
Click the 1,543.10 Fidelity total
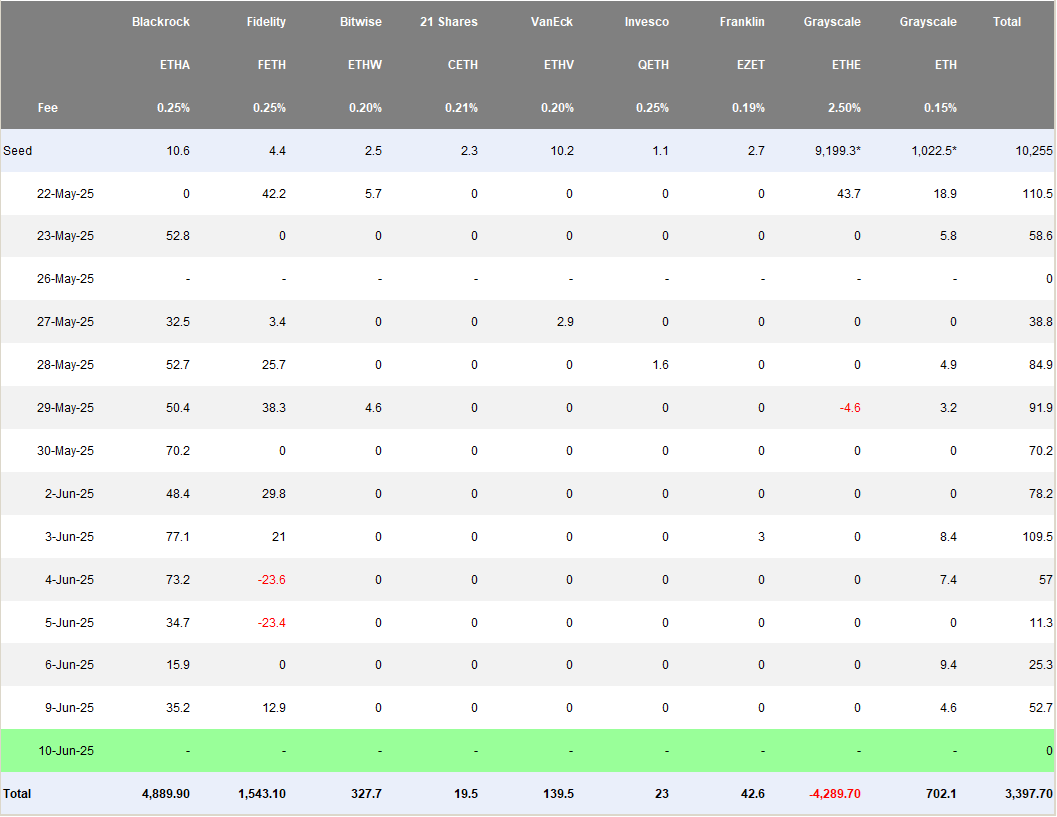click(x=262, y=794)
